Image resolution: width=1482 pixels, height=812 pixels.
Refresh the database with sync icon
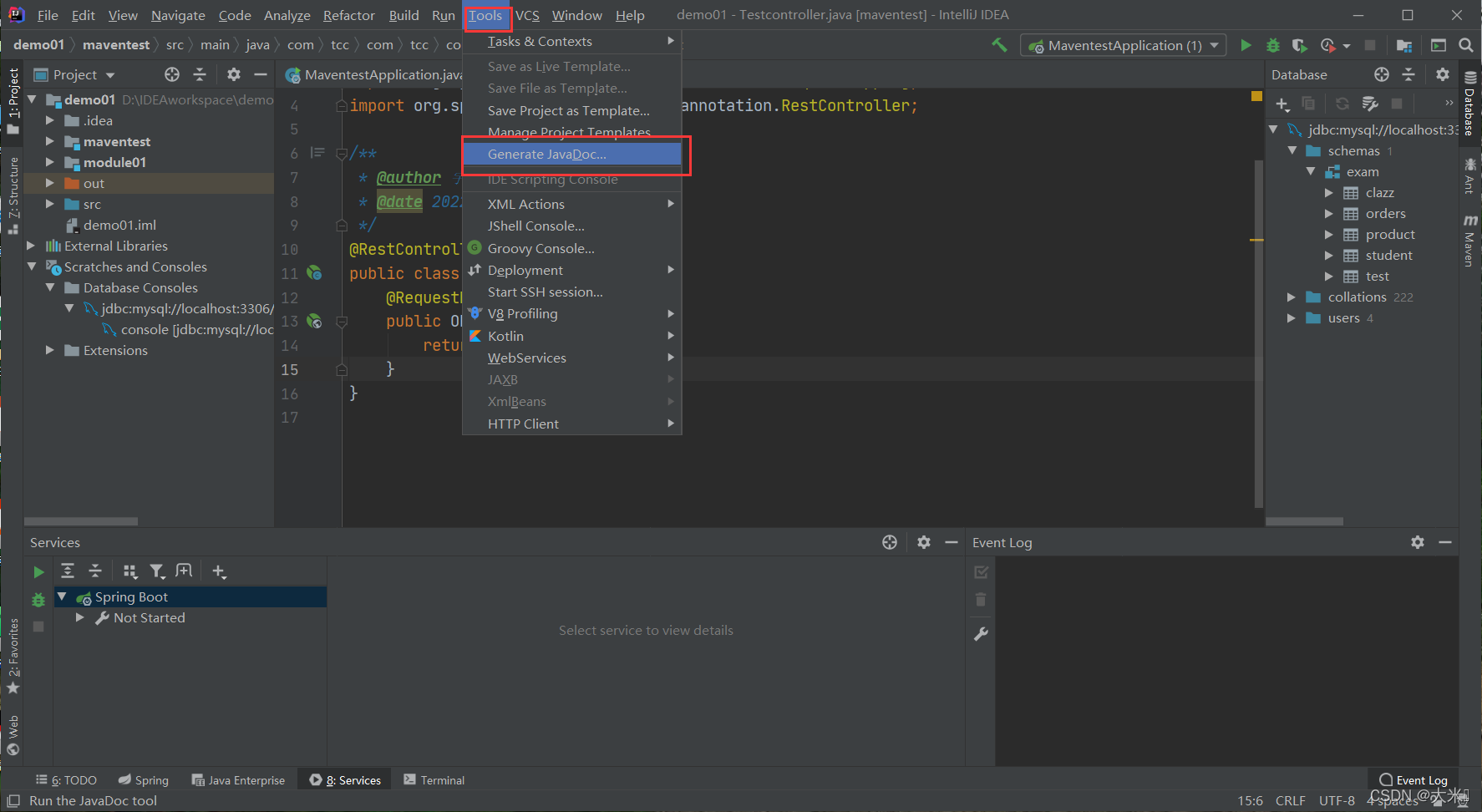[x=1342, y=104]
